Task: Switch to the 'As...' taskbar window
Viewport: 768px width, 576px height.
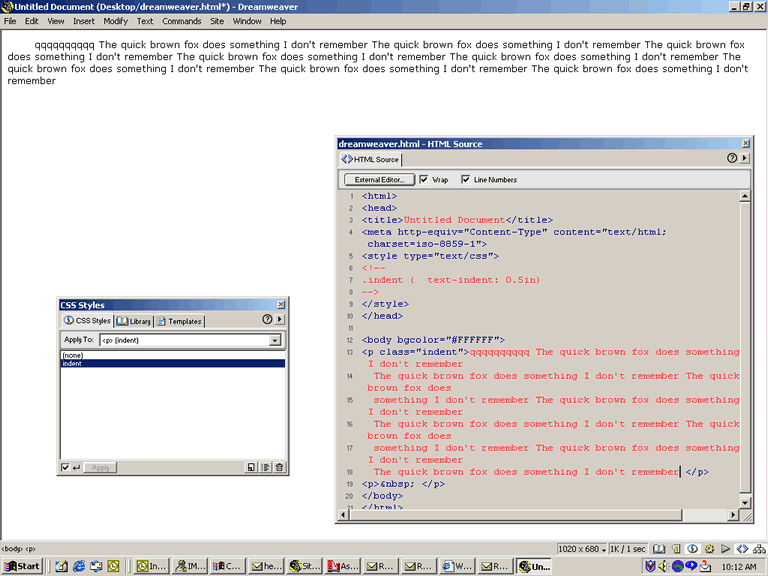Action: click(342, 566)
